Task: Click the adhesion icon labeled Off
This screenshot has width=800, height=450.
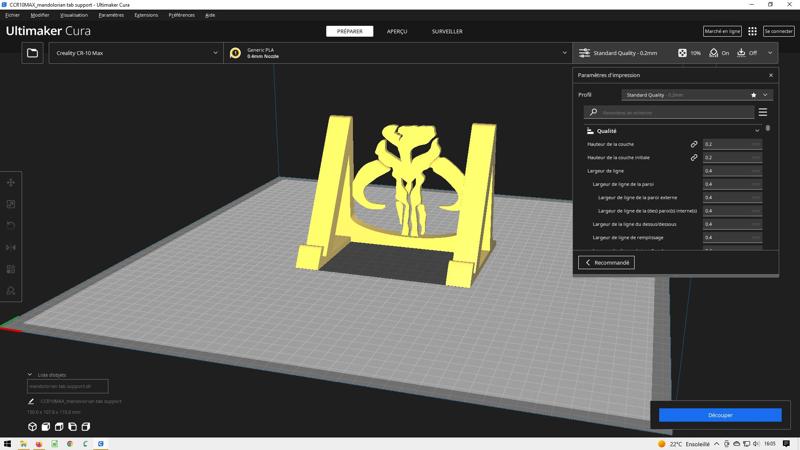Action: (x=741, y=53)
